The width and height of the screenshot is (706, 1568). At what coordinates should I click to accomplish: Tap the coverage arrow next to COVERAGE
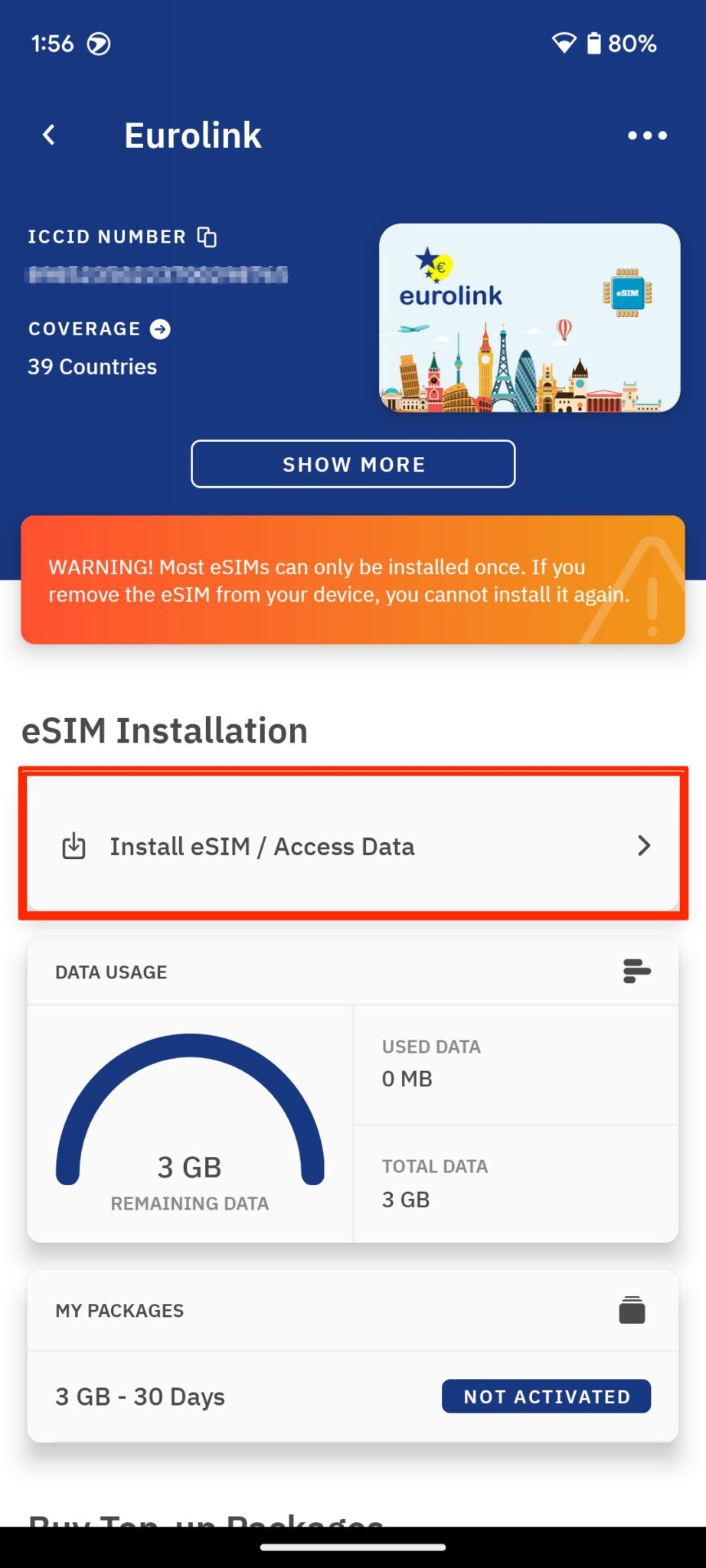tap(161, 329)
